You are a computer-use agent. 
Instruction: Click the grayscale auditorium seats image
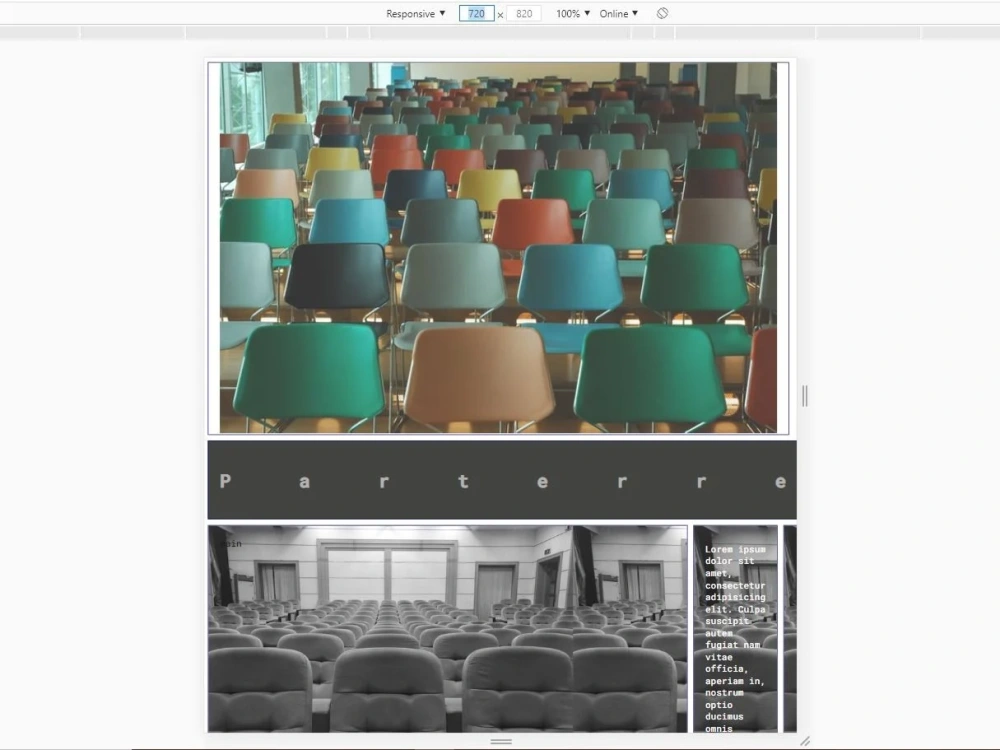(448, 629)
